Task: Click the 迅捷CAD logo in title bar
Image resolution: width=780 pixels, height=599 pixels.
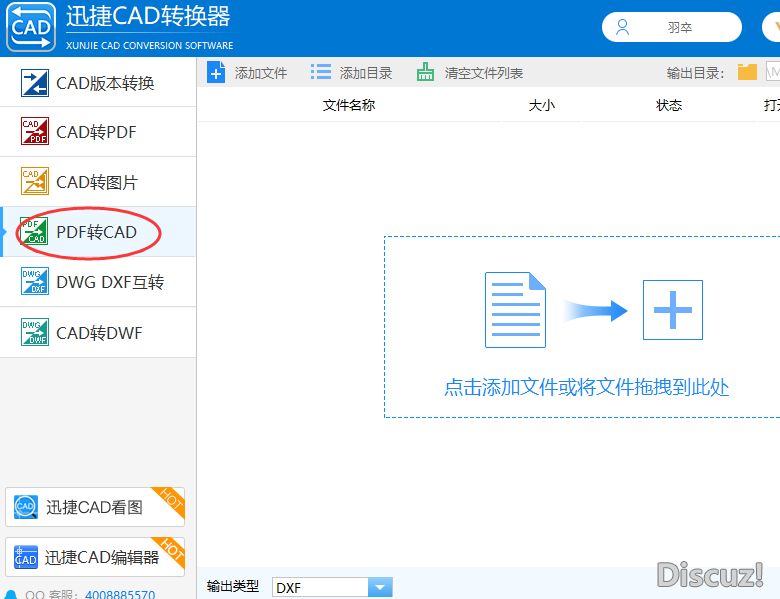Action: click(30, 27)
